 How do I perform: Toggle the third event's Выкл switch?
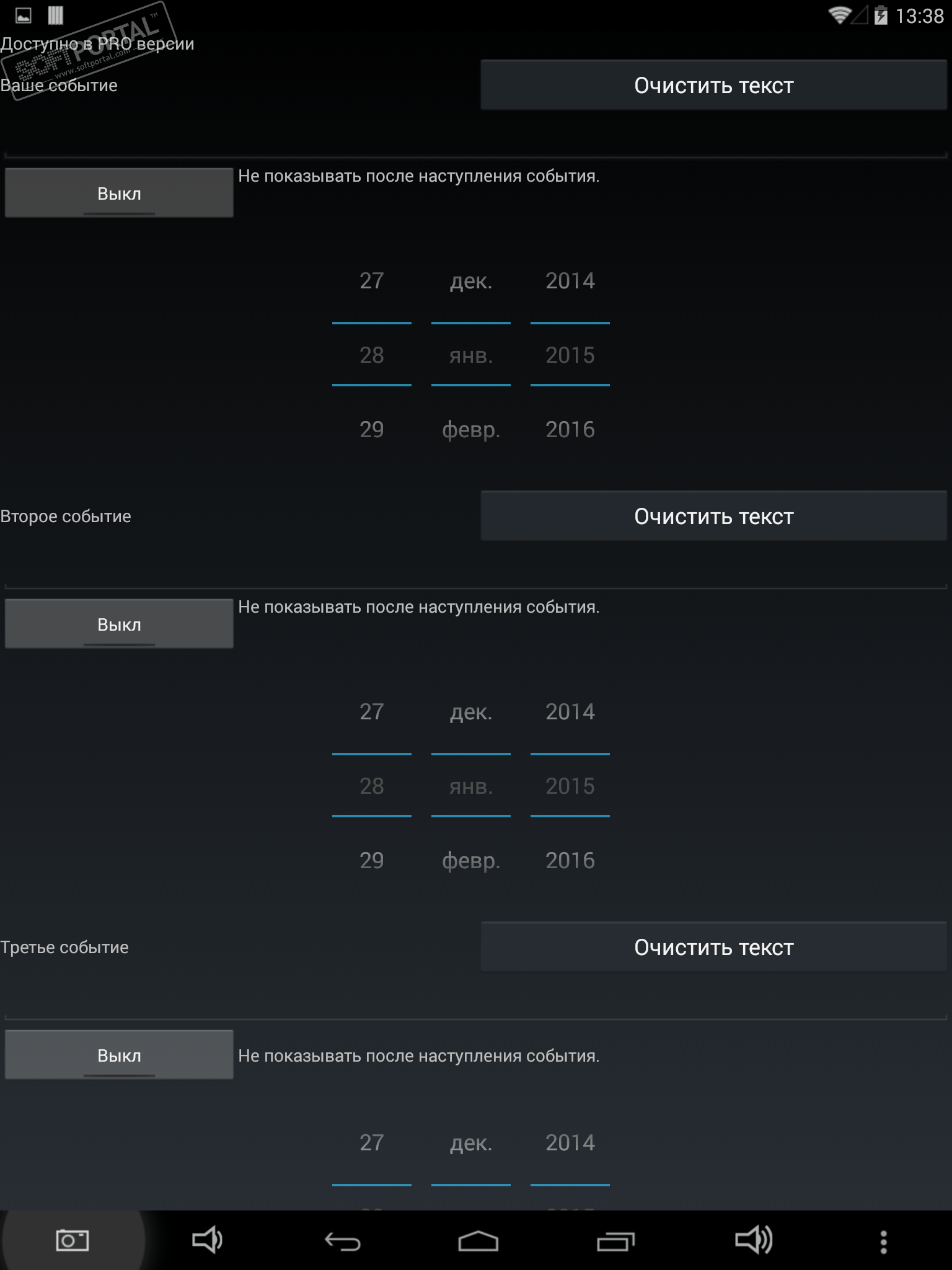click(x=119, y=1055)
